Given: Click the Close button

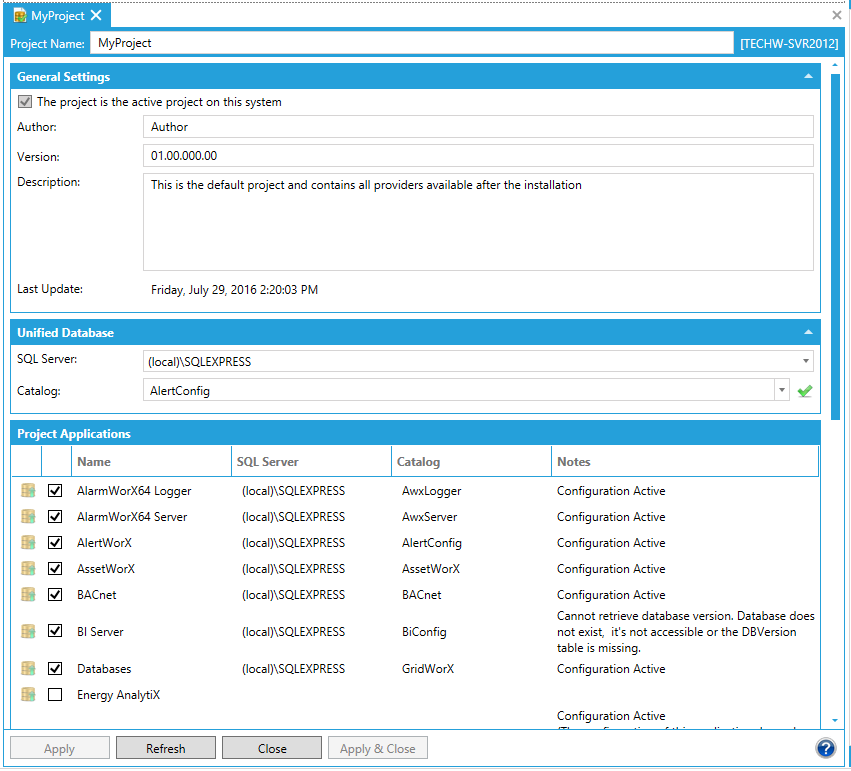Looking at the screenshot, I should tap(272, 748).
